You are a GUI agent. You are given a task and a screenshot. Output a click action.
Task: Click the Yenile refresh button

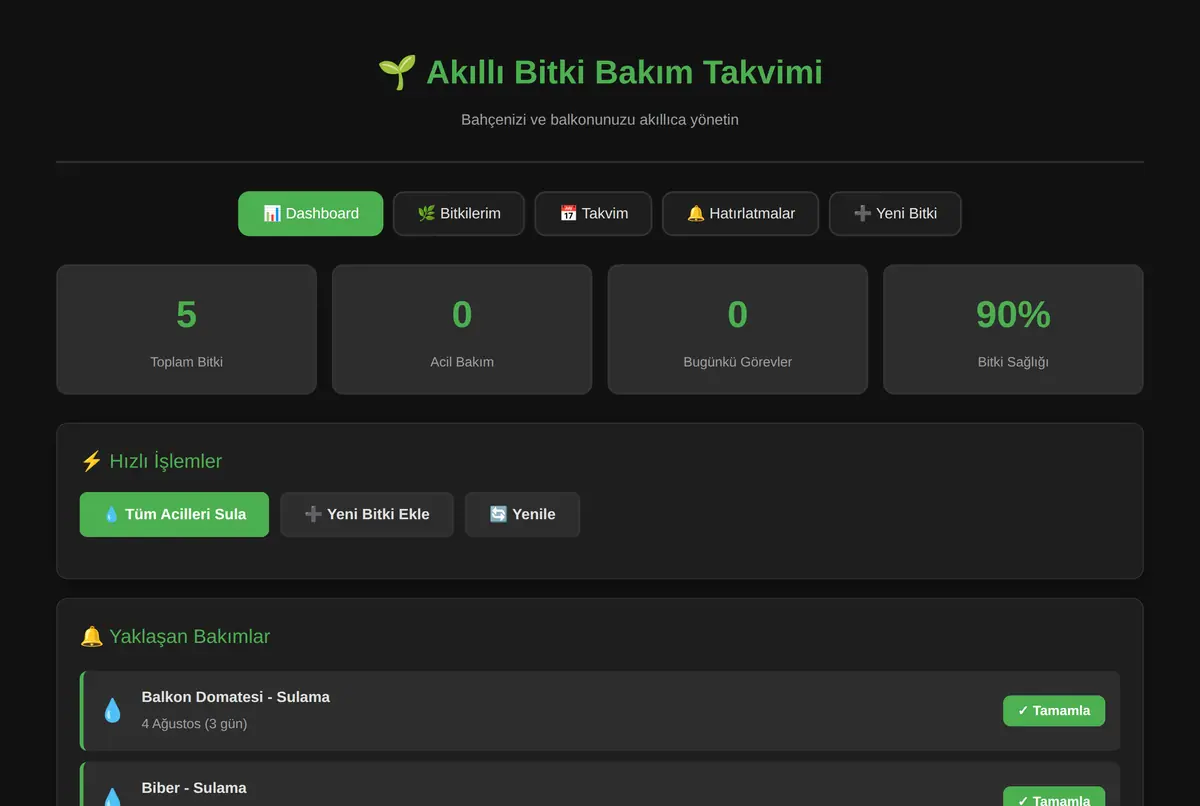(x=522, y=514)
